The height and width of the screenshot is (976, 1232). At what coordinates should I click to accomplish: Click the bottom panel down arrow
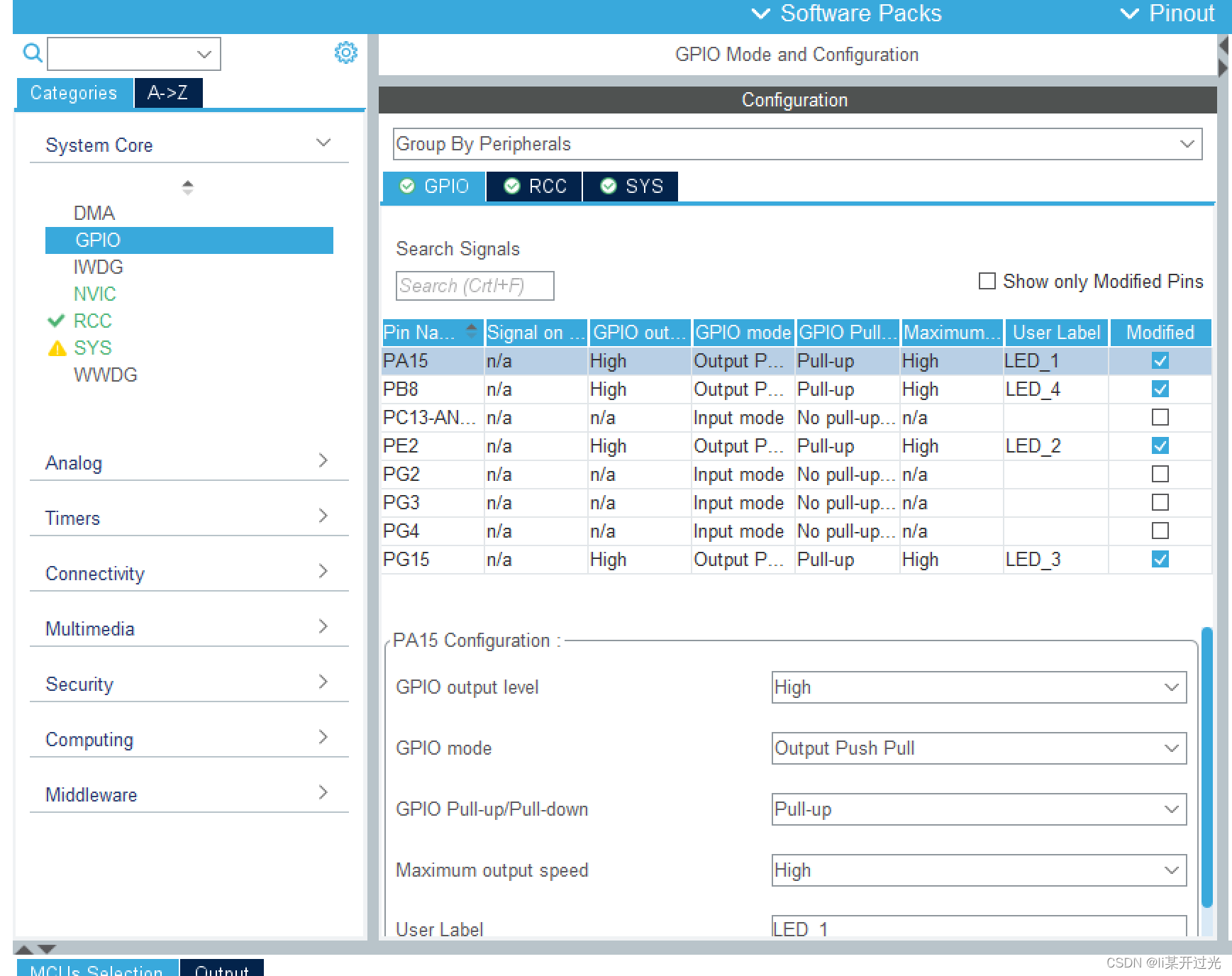[47, 949]
